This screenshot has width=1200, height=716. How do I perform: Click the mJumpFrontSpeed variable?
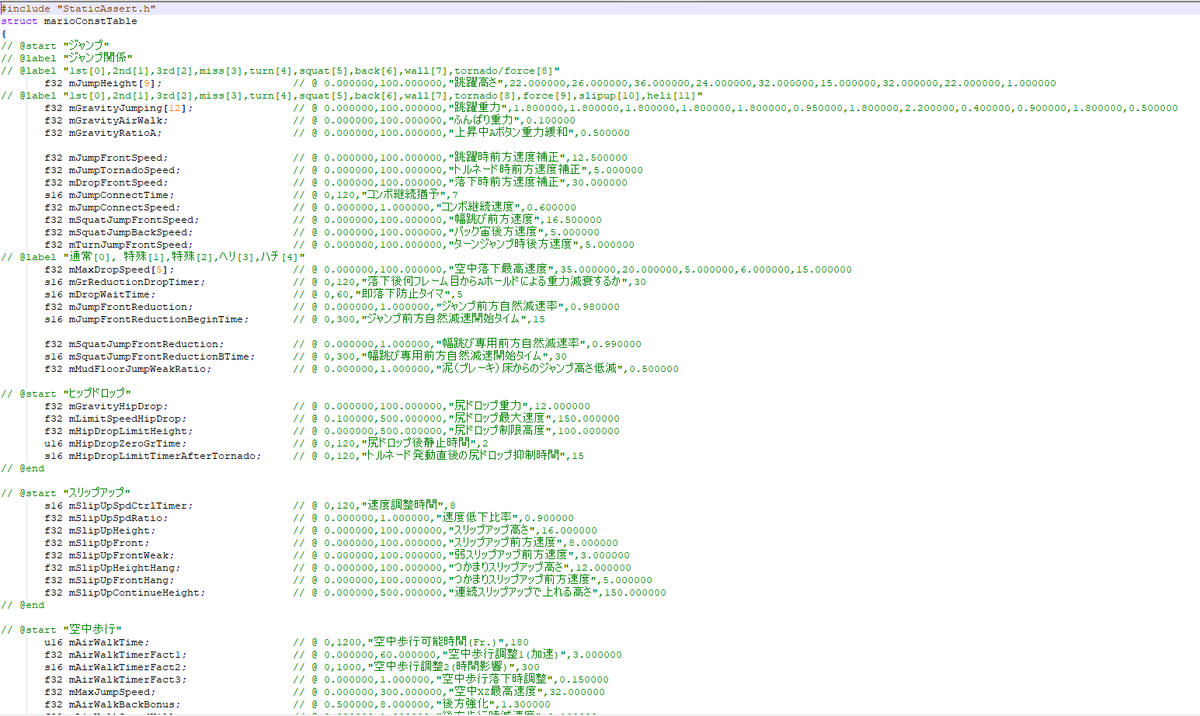click(x=116, y=157)
